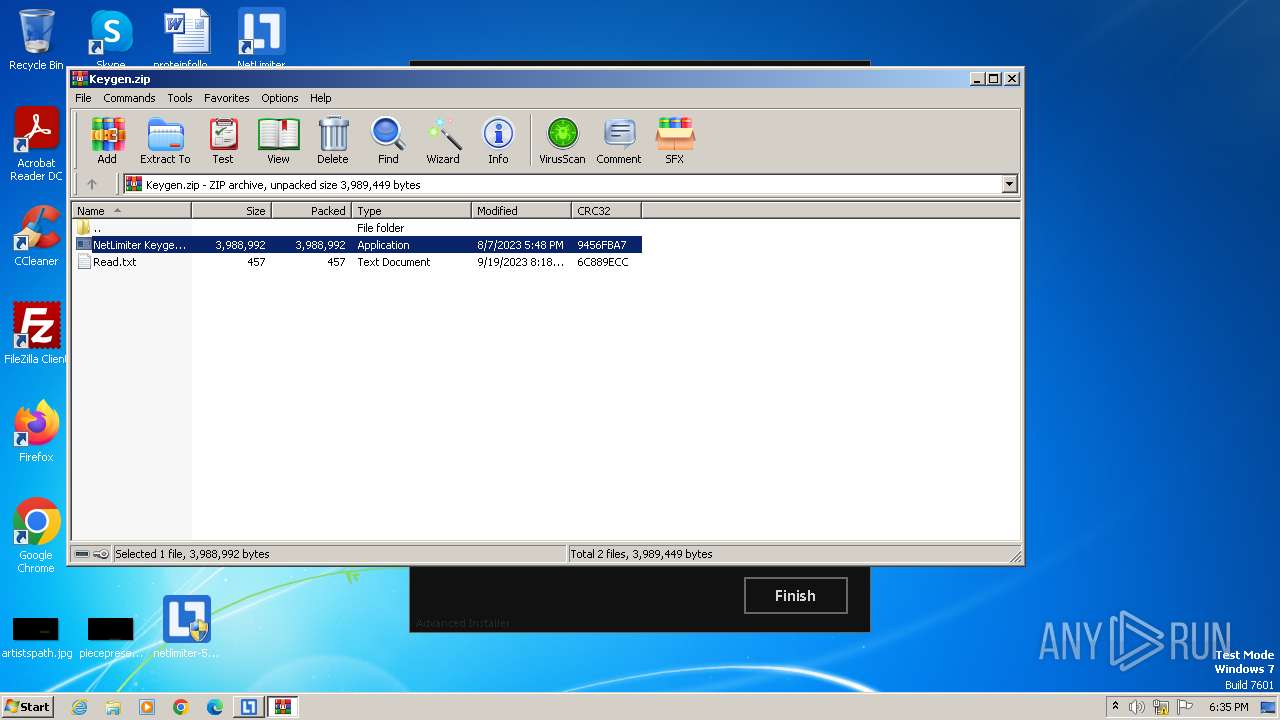
Task: Select the parent folder '..' row
Action: (x=357, y=228)
